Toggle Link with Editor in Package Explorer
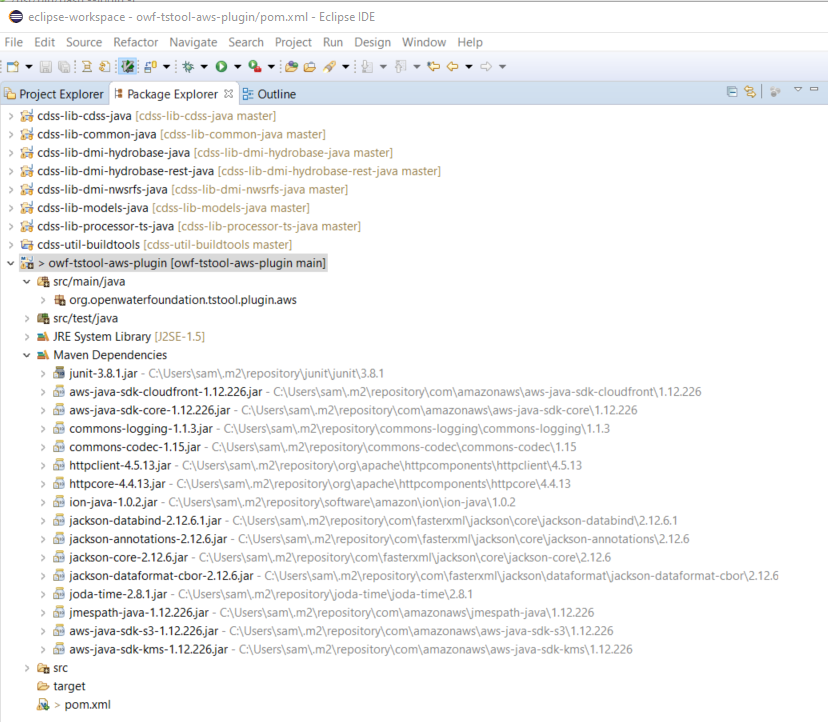The width and height of the screenshot is (828, 722). pyautogui.click(x=750, y=92)
